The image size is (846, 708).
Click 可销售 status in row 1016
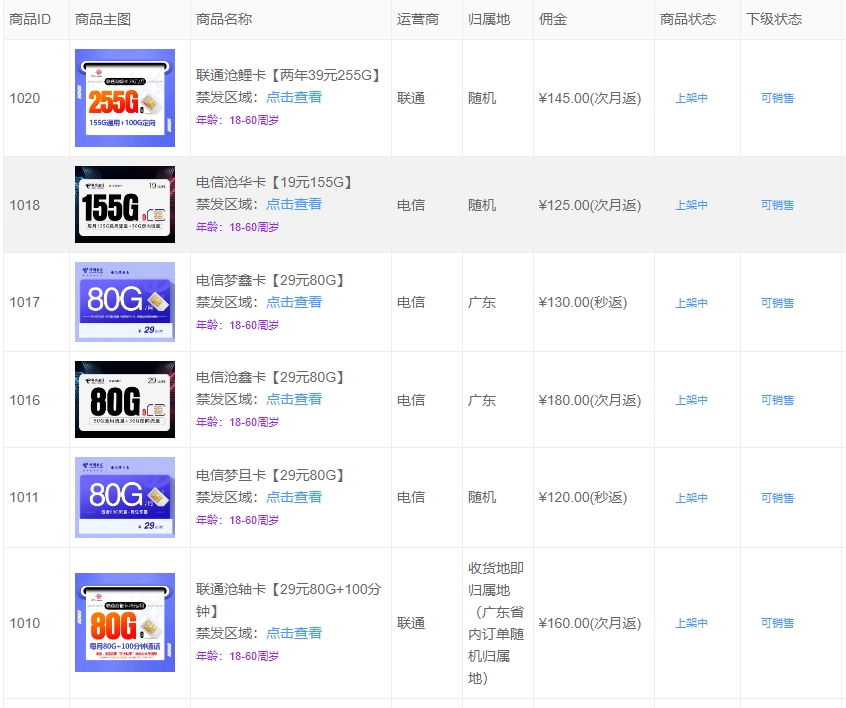777,400
